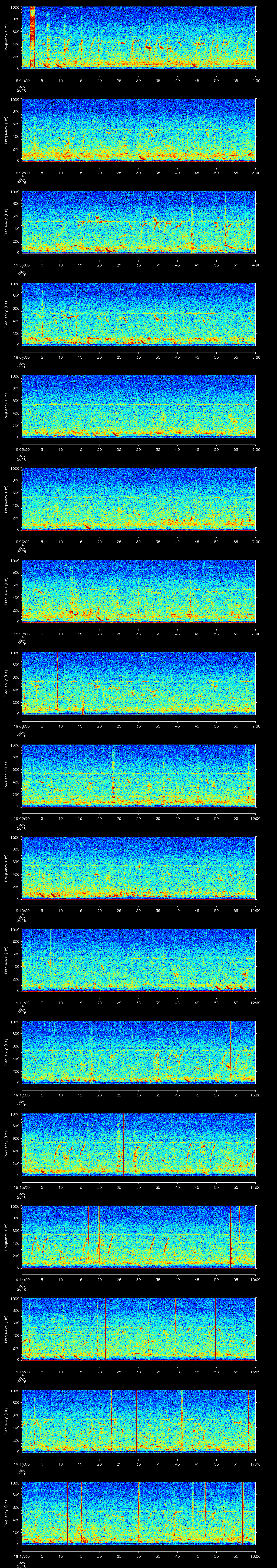The image size is (277, 1568).
Task: Select the spectrogram panel beginning at 19:05:00
Action: point(139,407)
